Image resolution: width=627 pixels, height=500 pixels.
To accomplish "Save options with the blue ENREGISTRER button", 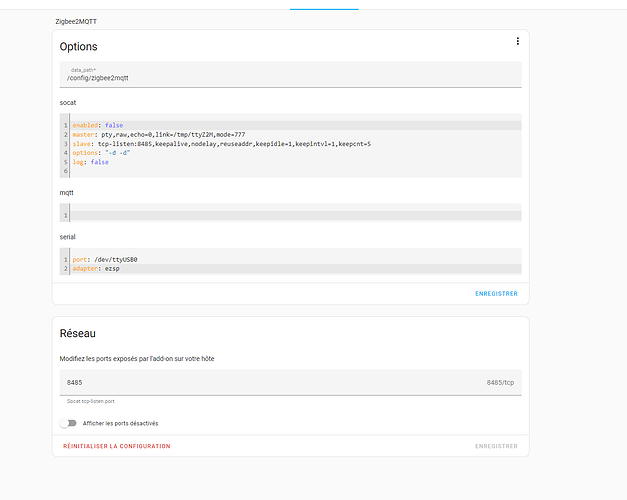I will [496, 293].
